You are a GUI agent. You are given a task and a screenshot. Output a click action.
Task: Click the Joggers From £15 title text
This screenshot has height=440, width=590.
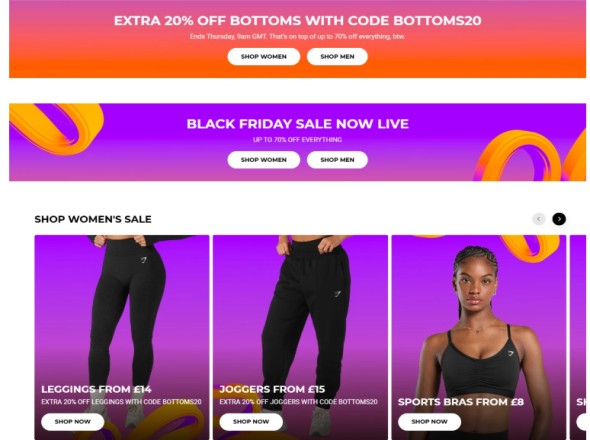coord(272,389)
